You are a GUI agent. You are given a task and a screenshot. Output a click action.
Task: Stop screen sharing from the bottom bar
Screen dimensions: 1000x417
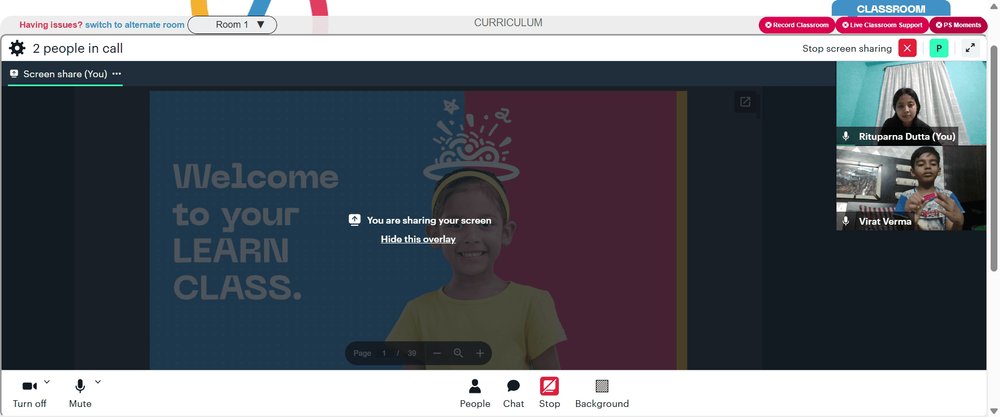549,393
